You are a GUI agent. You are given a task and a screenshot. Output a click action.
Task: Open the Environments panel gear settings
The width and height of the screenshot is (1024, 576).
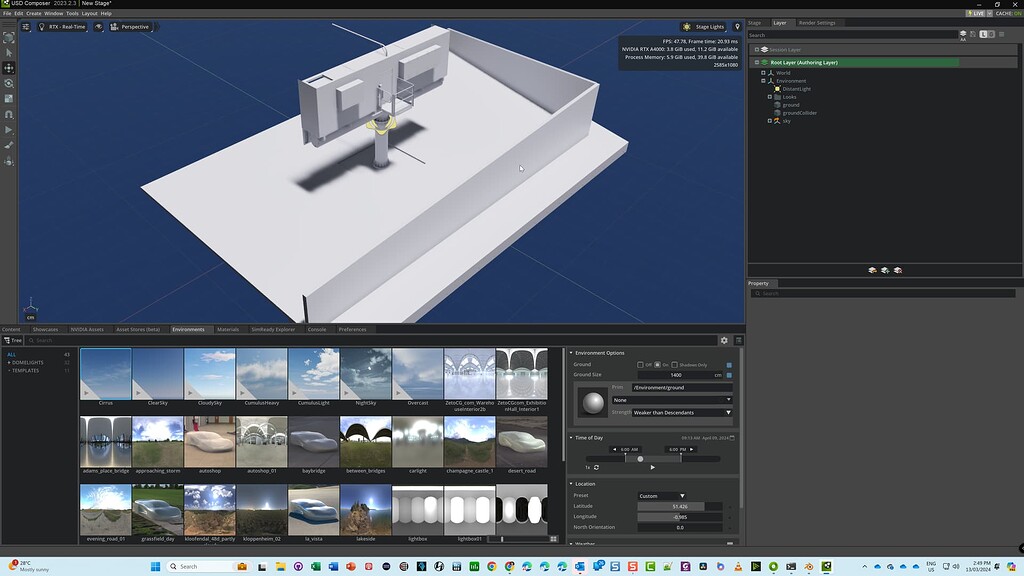point(725,341)
